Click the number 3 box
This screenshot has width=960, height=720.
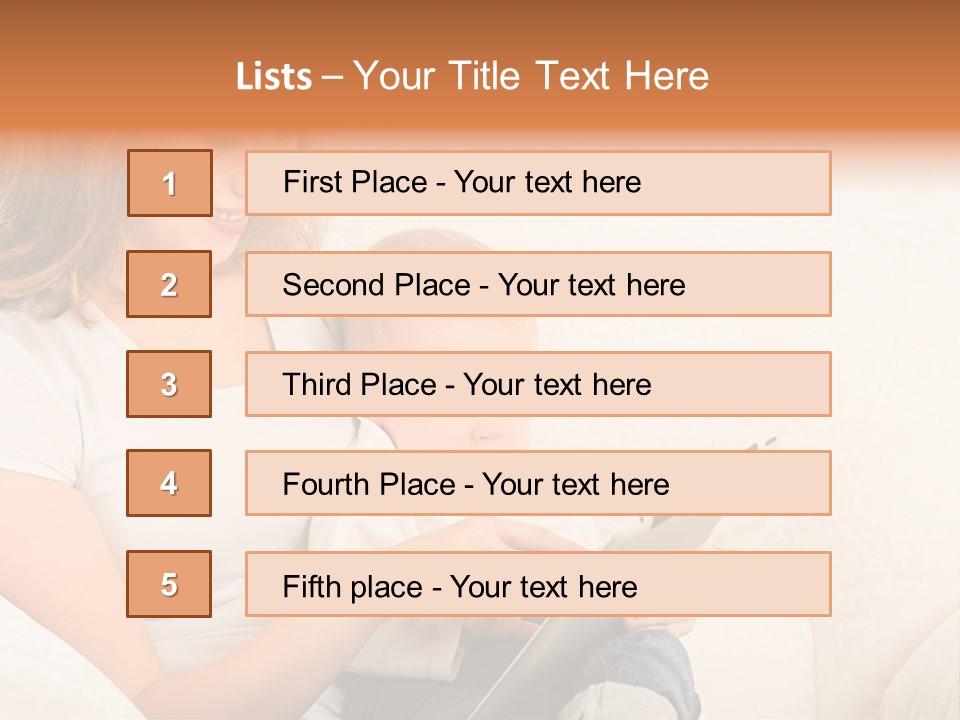pyautogui.click(x=170, y=384)
